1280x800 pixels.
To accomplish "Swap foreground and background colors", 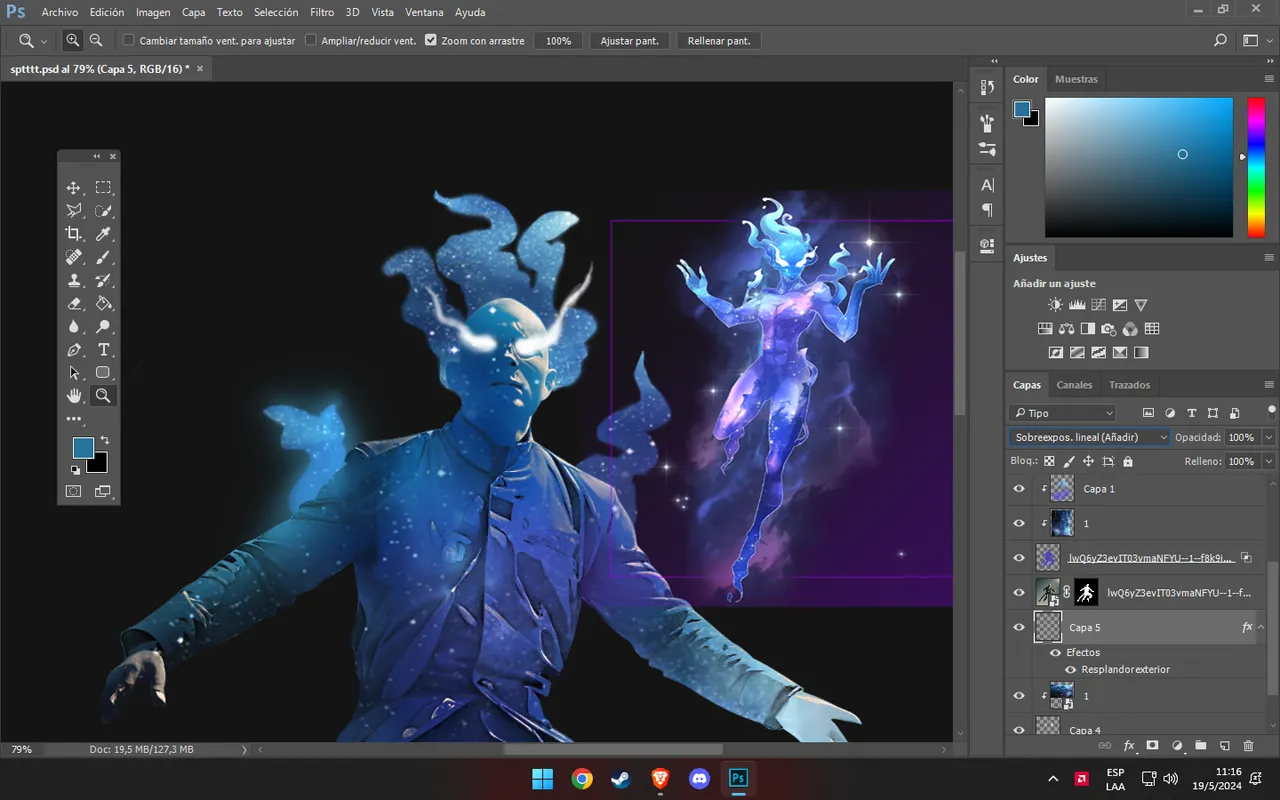I will (x=104, y=441).
